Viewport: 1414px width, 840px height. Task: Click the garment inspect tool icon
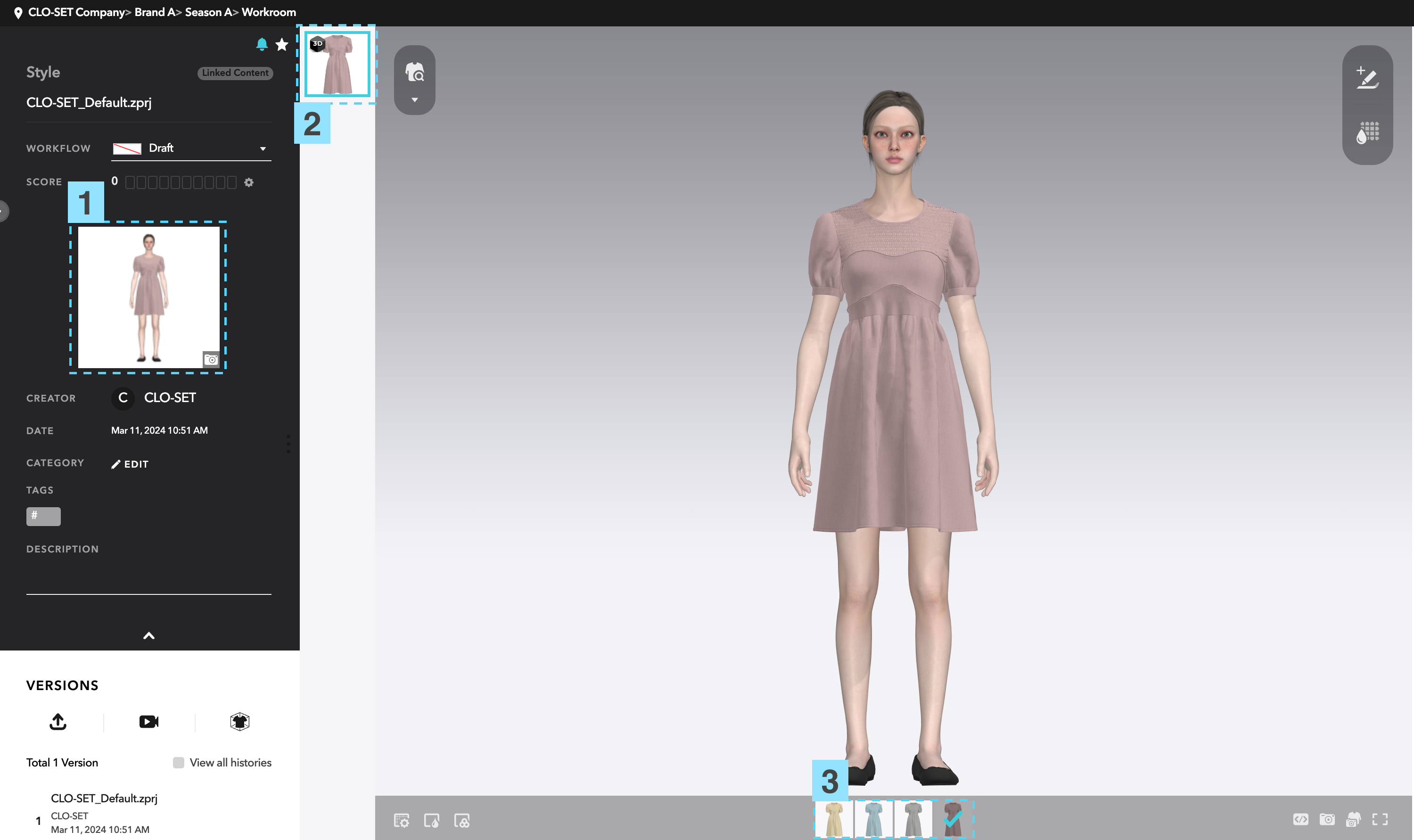click(x=415, y=73)
